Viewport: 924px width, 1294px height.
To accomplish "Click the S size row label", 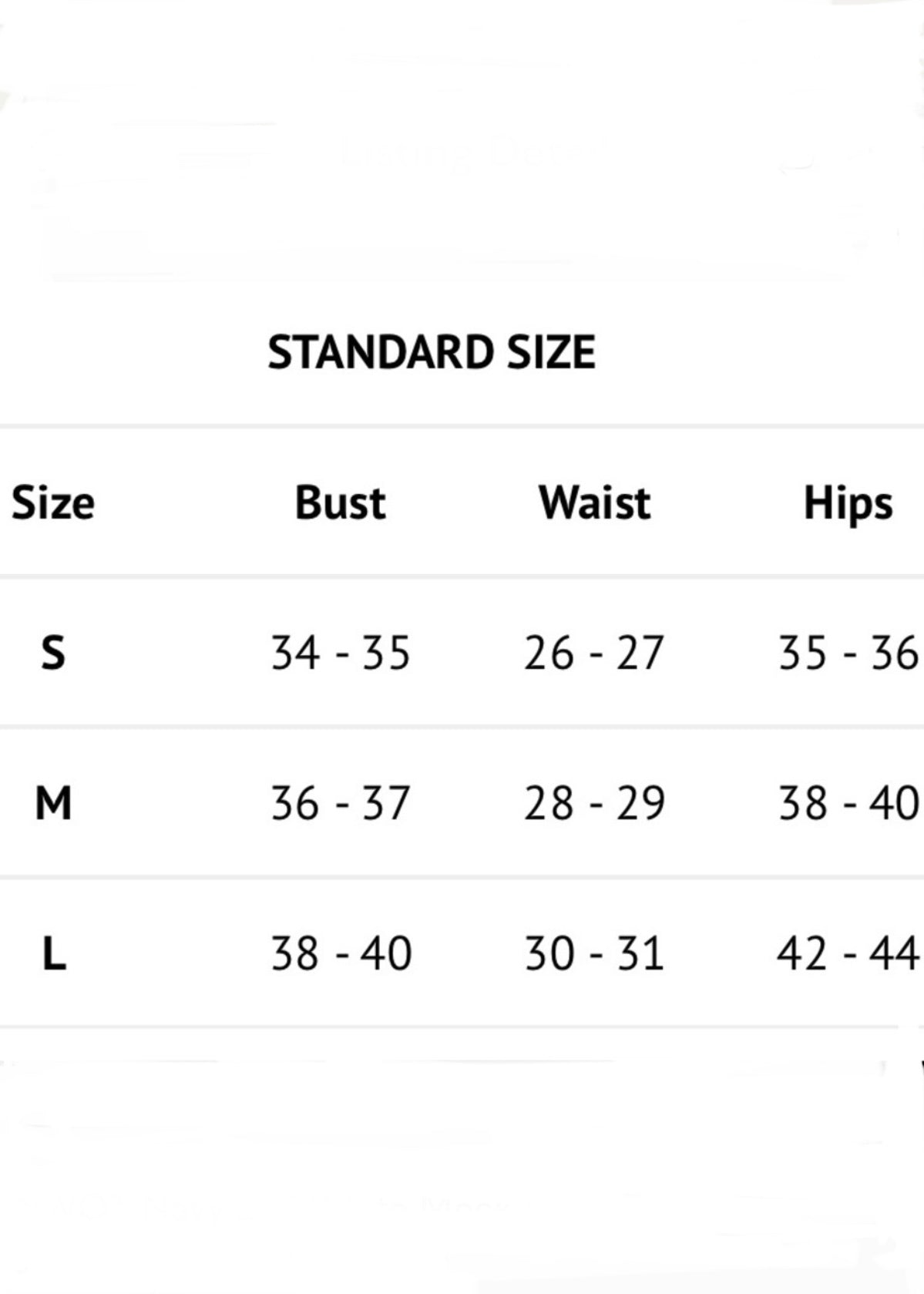I will (52, 653).
